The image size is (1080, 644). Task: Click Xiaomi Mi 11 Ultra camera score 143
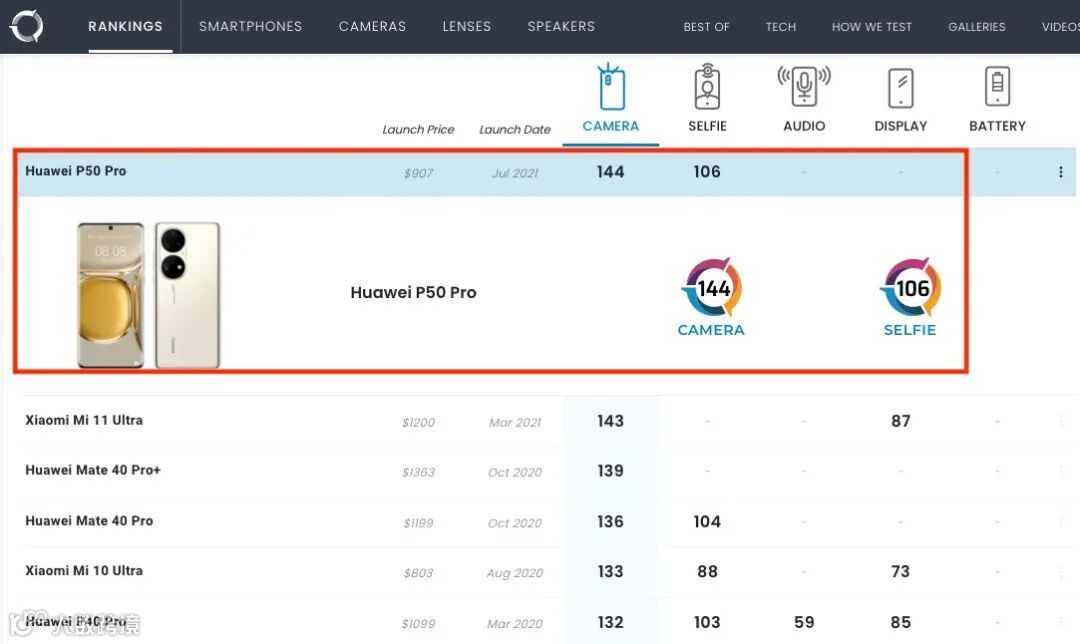(x=610, y=421)
